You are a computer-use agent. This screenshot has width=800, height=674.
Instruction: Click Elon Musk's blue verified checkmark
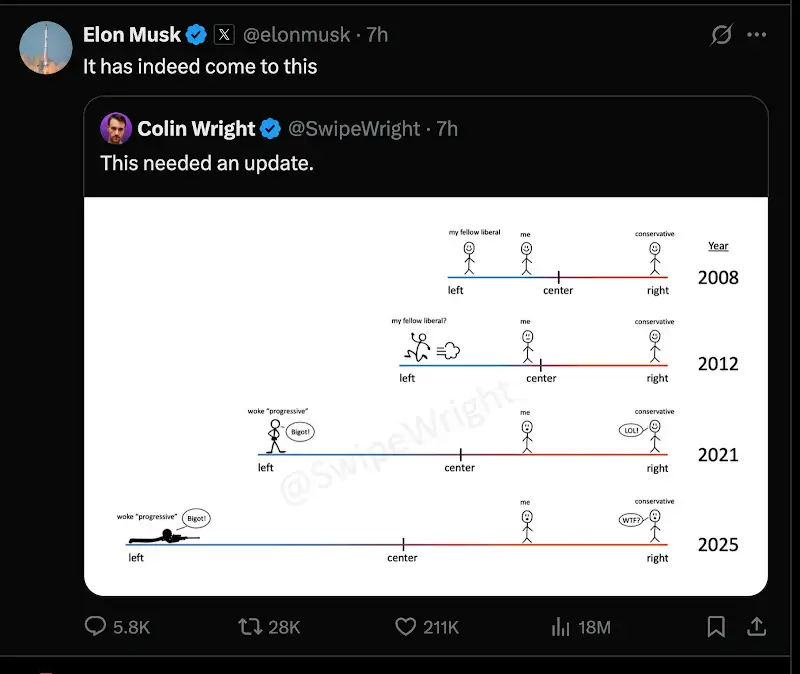point(197,35)
